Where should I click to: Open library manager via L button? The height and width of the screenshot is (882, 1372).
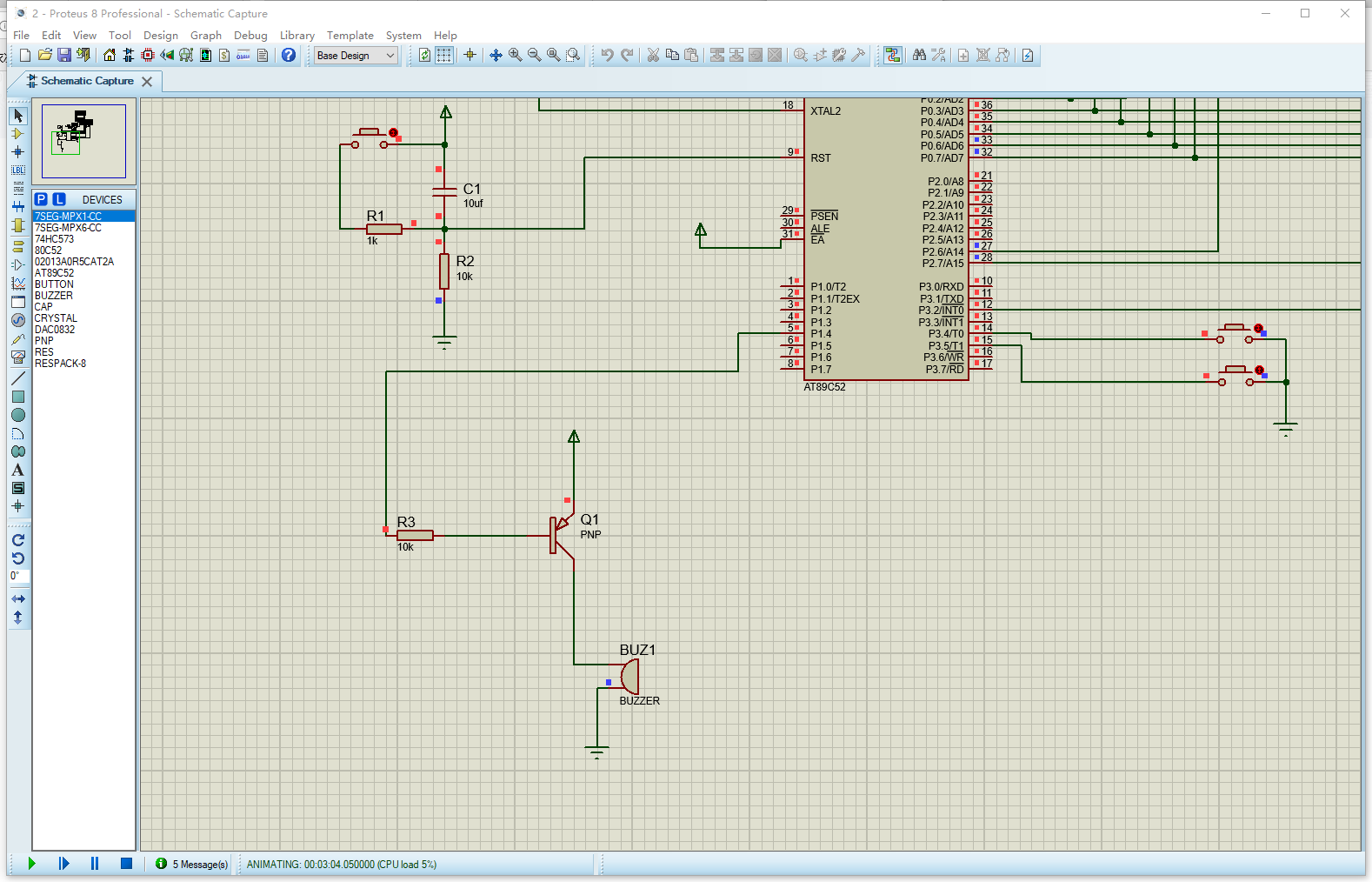click(59, 199)
